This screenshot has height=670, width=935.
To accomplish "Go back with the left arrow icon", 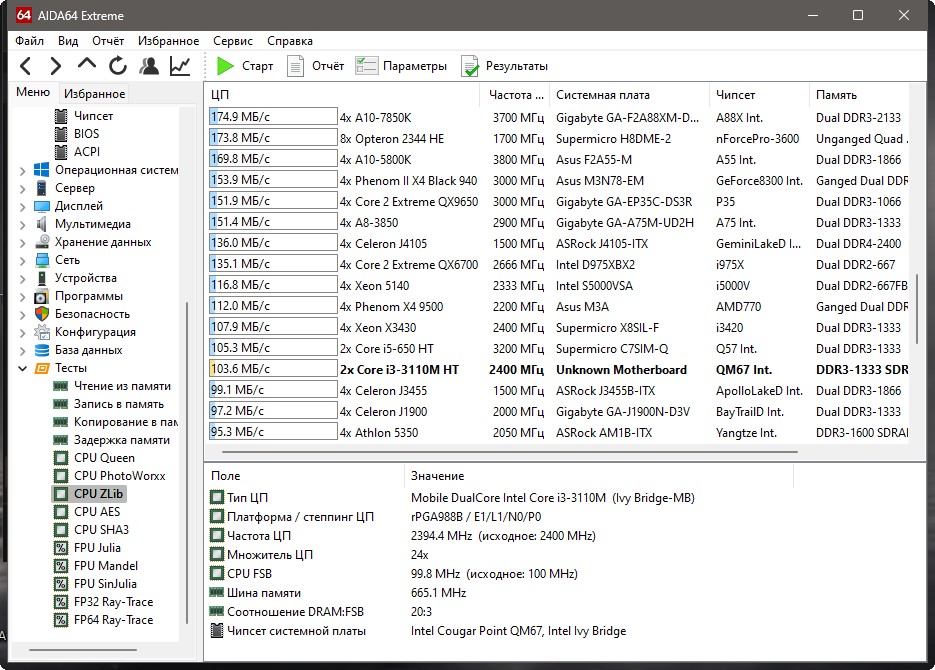I will (x=25, y=66).
